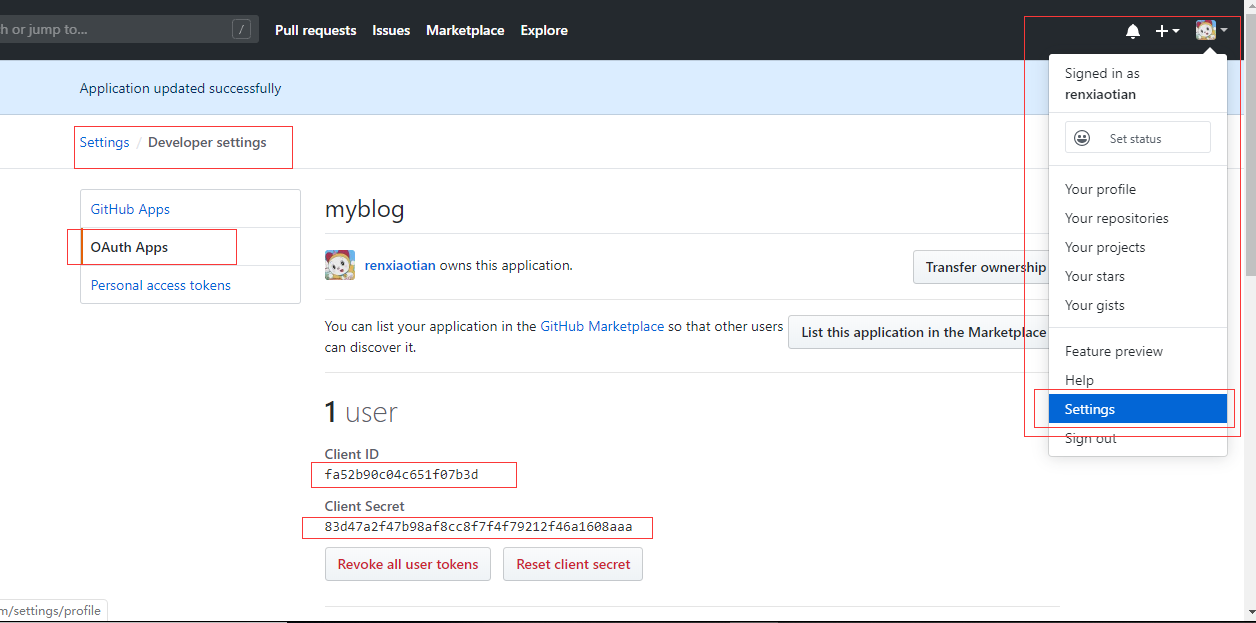The width and height of the screenshot is (1256, 623).
Task: Open Pull requests in top navigation
Action: (x=316, y=30)
